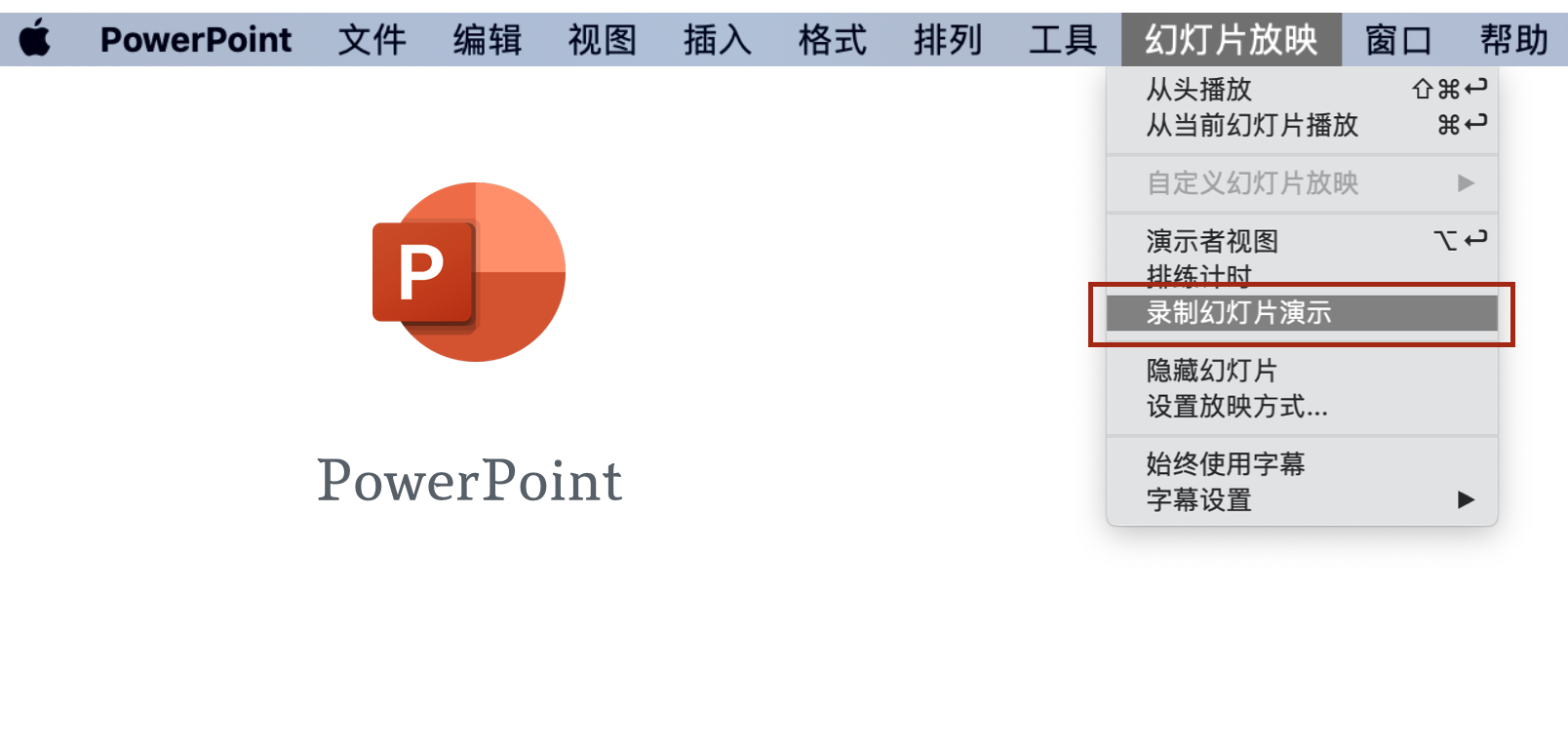Open the 排列 menu

pos(948,40)
